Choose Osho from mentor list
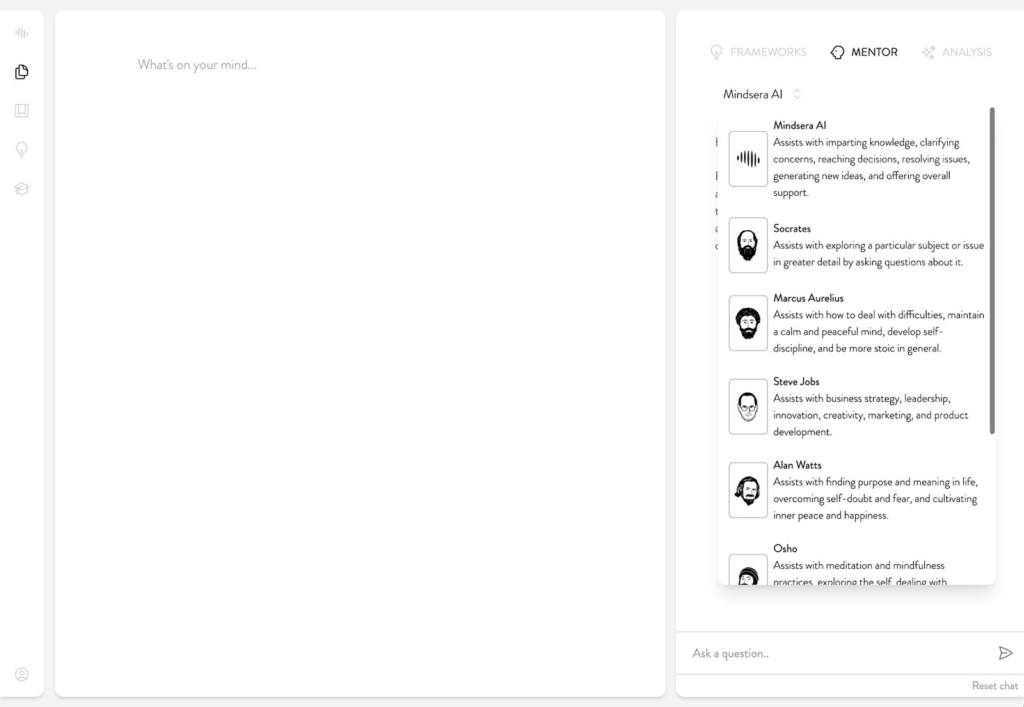Image resolution: width=1024 pixels, height=707 pixels. pos(856,564)
